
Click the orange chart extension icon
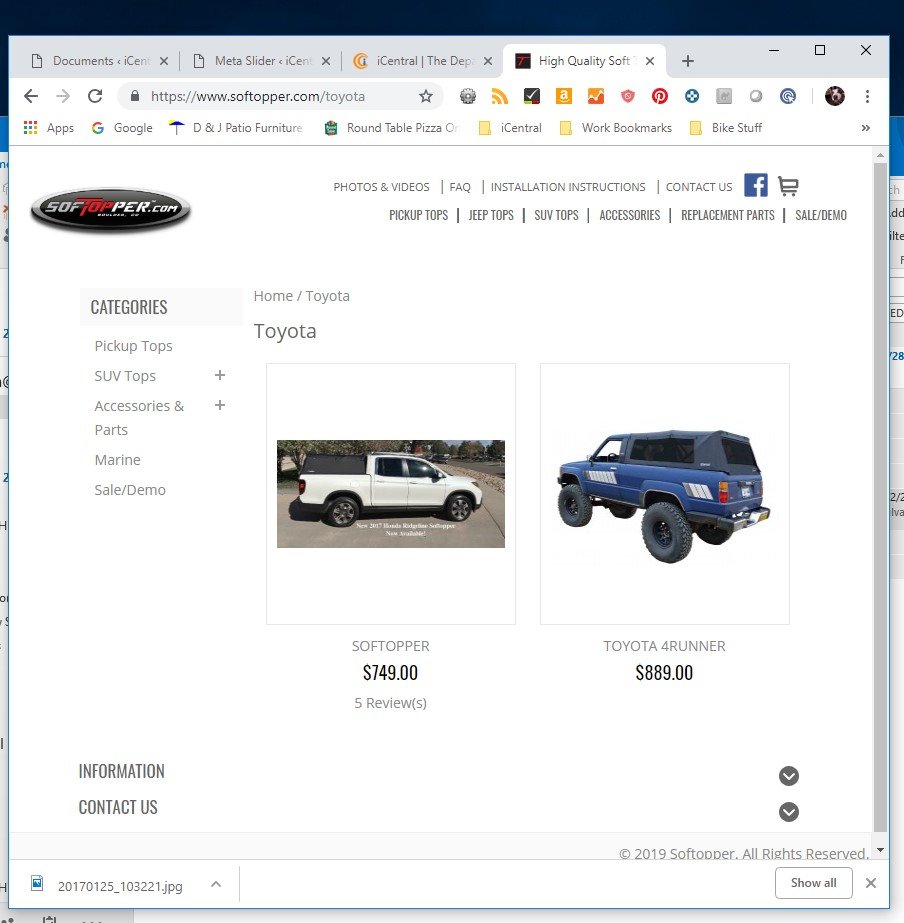(x=596, y=96)
